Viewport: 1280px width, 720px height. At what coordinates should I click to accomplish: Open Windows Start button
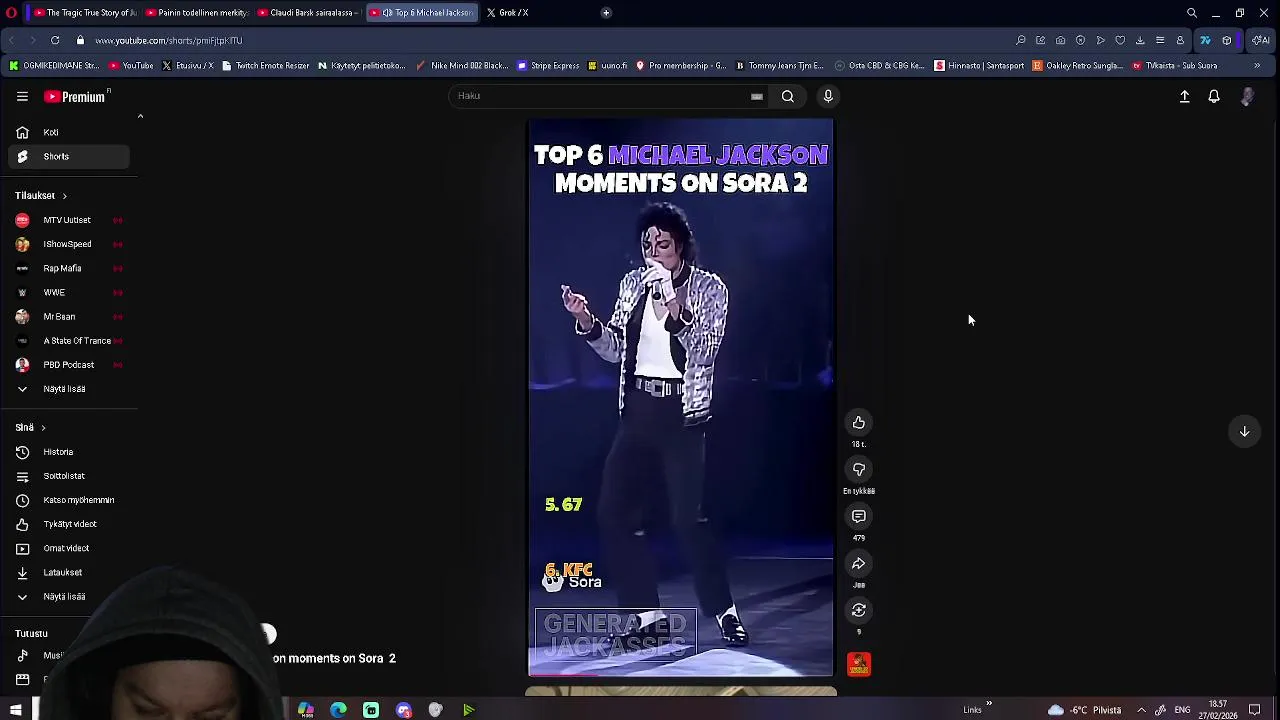(15, 710)
